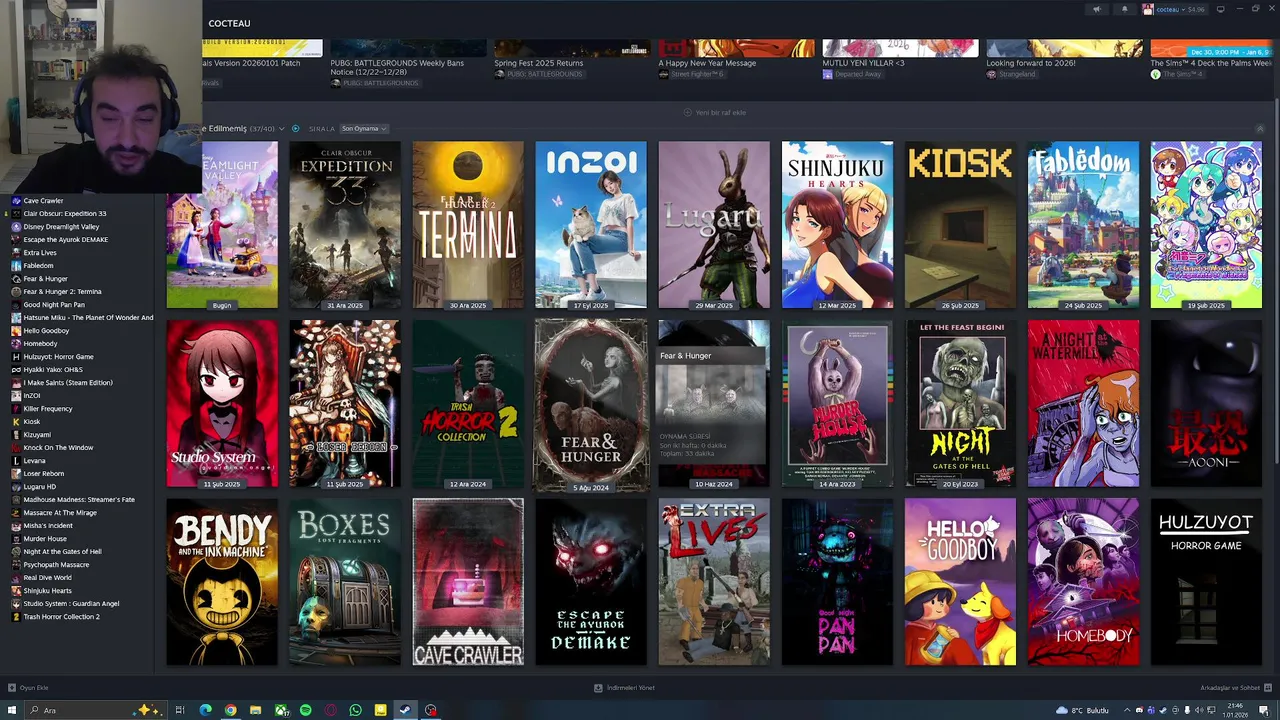Expand the shelf collection name dropdown chevron
1280x720 pixels.
[282, 129]
